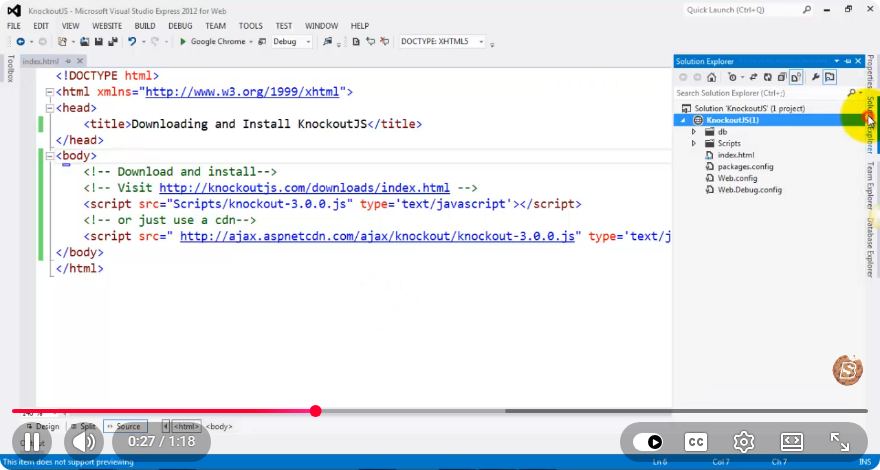
Task: Toggle Show All Files in Solution Explorer
Action: 796,77
